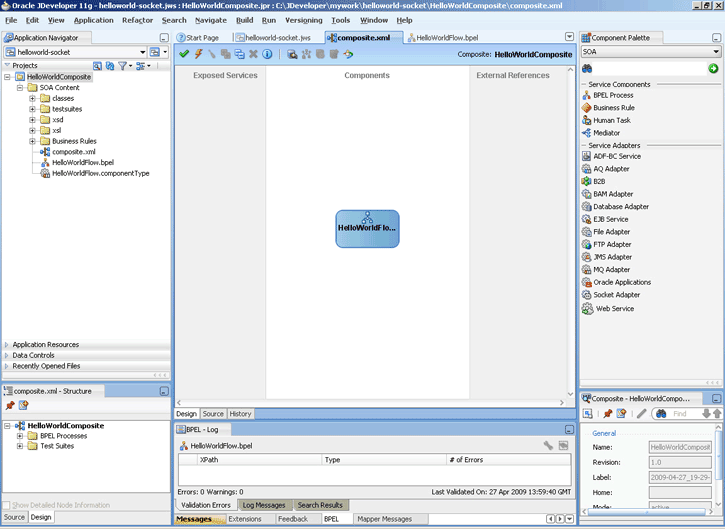Select EJB Service adapter
Screen dimensions: 725x529
pyautogui.click(x=605, y=219)
